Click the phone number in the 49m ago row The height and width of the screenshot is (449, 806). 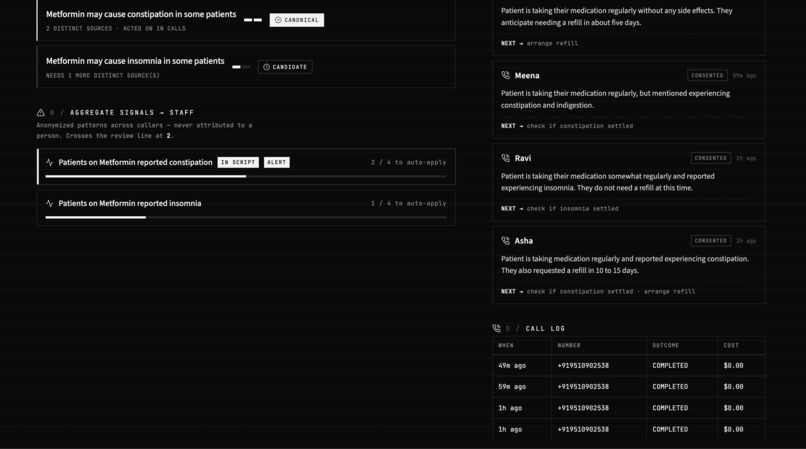click(583, 366)
